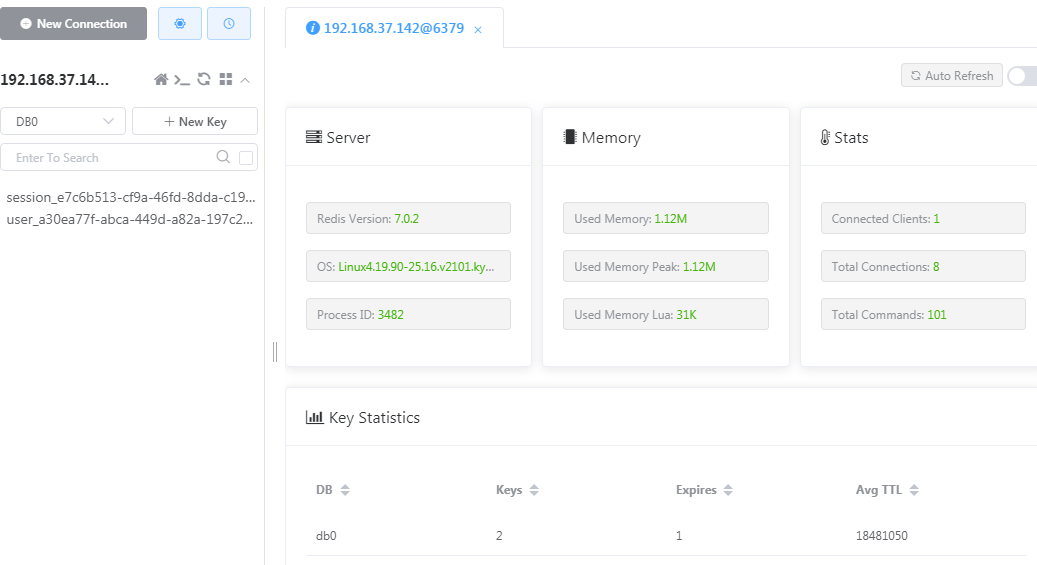
Task: Click the Process ID 3482 field
Action: click(408, 314)
